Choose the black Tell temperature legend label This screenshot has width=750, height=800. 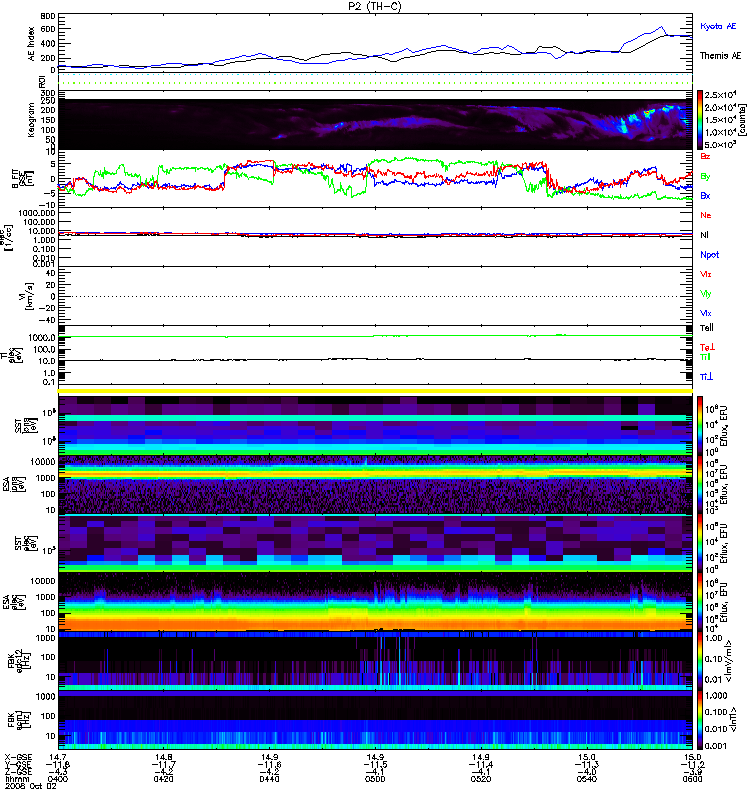pos(706,327)
